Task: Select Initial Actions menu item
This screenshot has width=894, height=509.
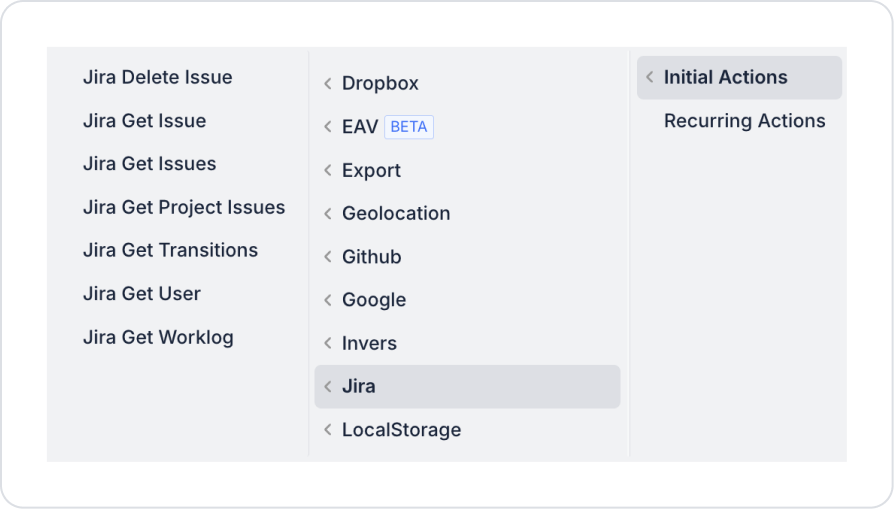Action: pyautogui.click(x=739, y=78)
